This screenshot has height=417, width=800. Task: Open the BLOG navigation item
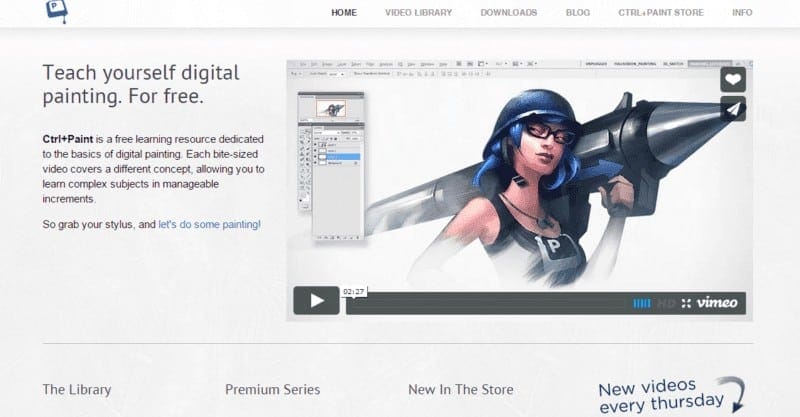[578, 13]
